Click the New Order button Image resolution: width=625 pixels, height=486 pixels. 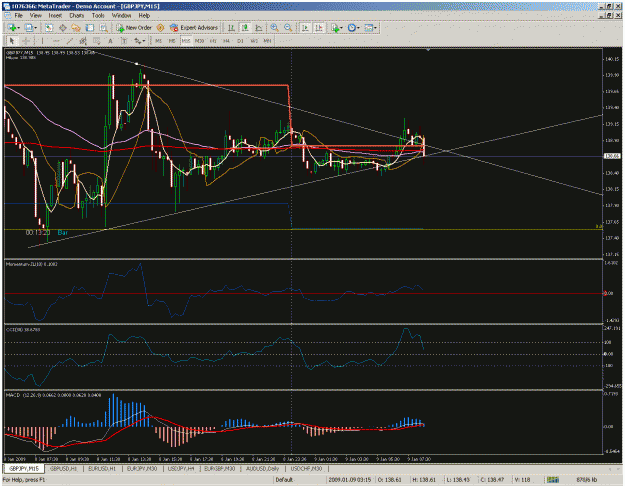pos(134,28)
